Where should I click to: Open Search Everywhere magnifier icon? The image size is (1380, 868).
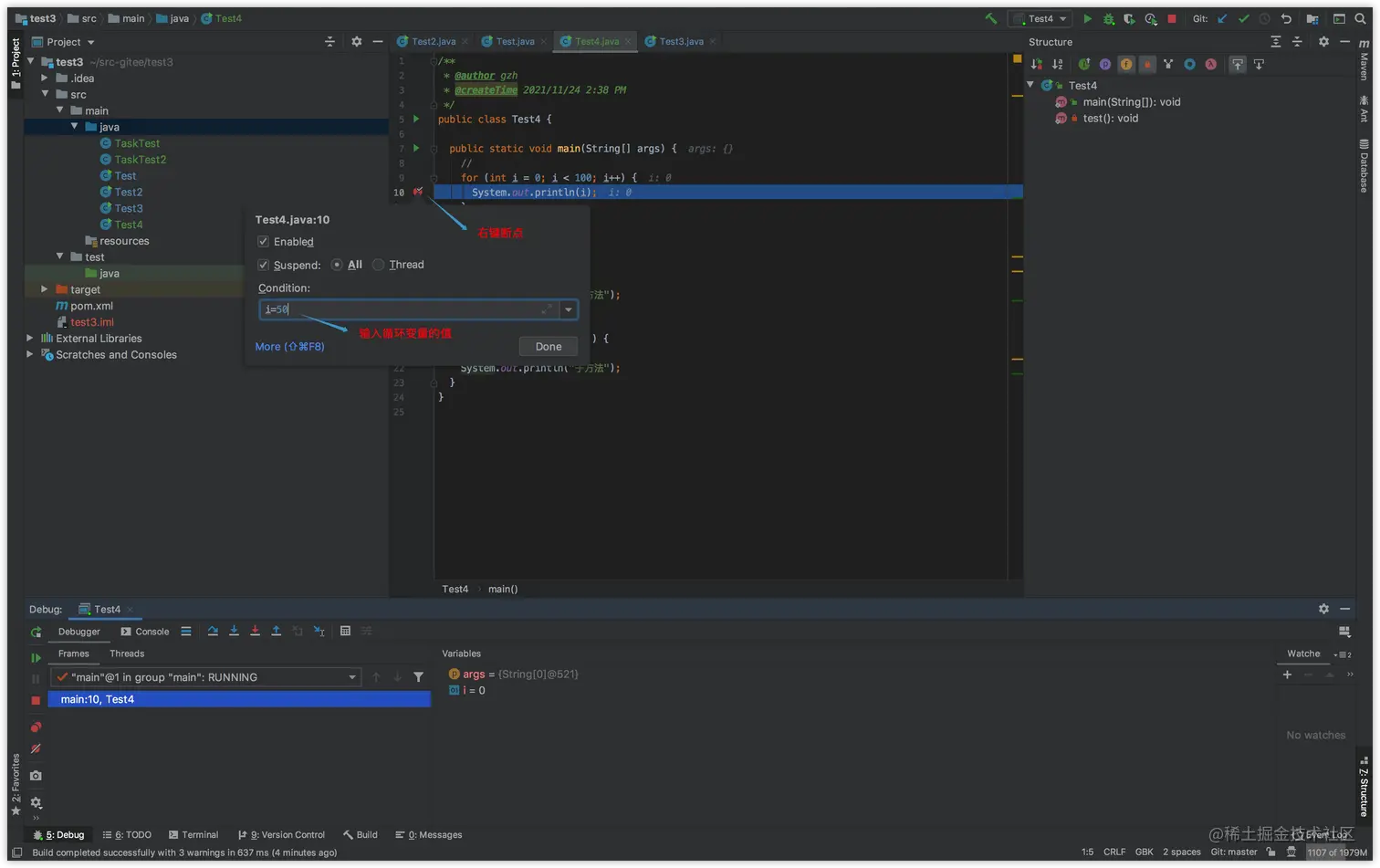(x=1360, y=18)
